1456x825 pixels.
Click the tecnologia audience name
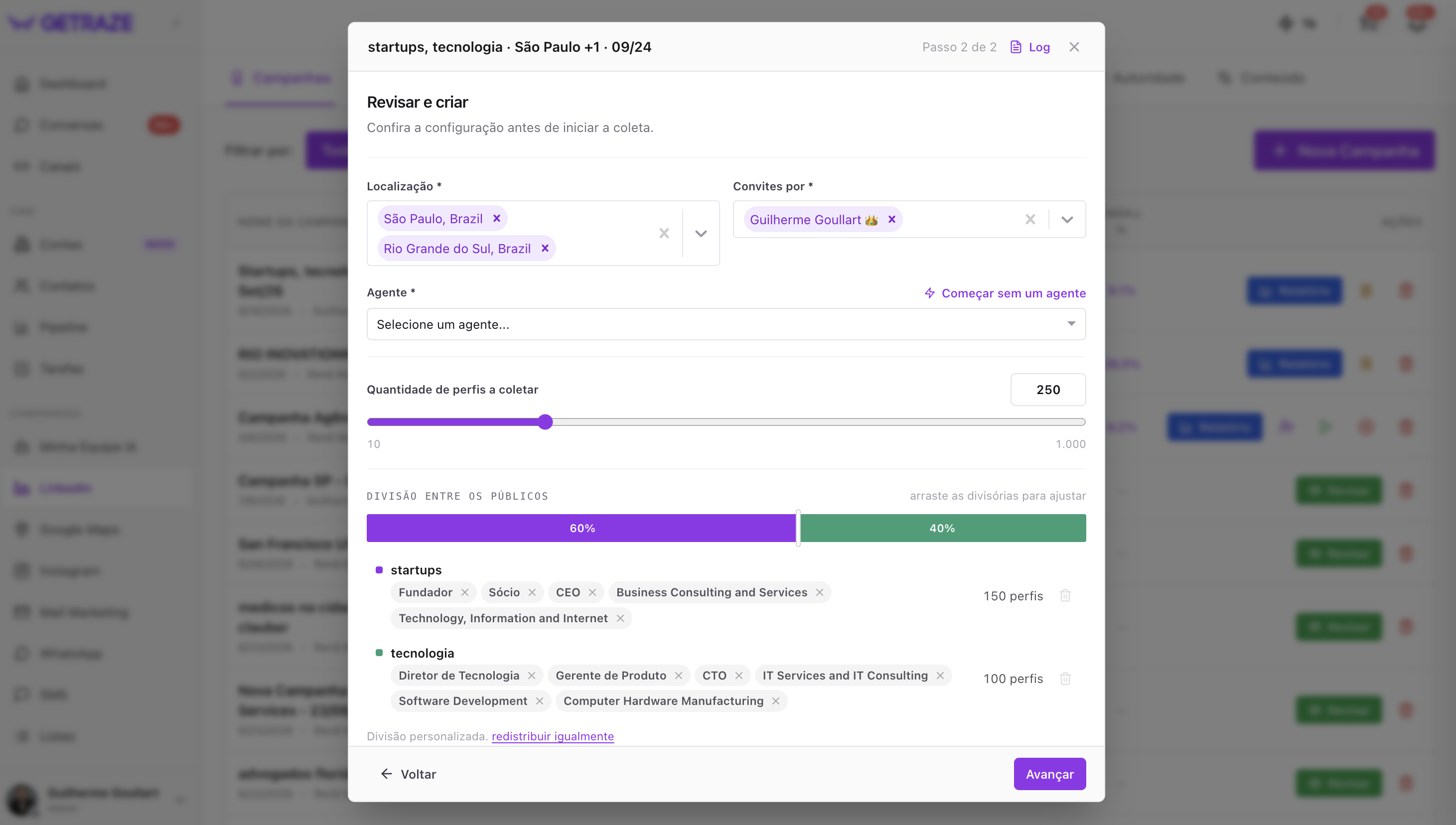click(x=422, y=653)
